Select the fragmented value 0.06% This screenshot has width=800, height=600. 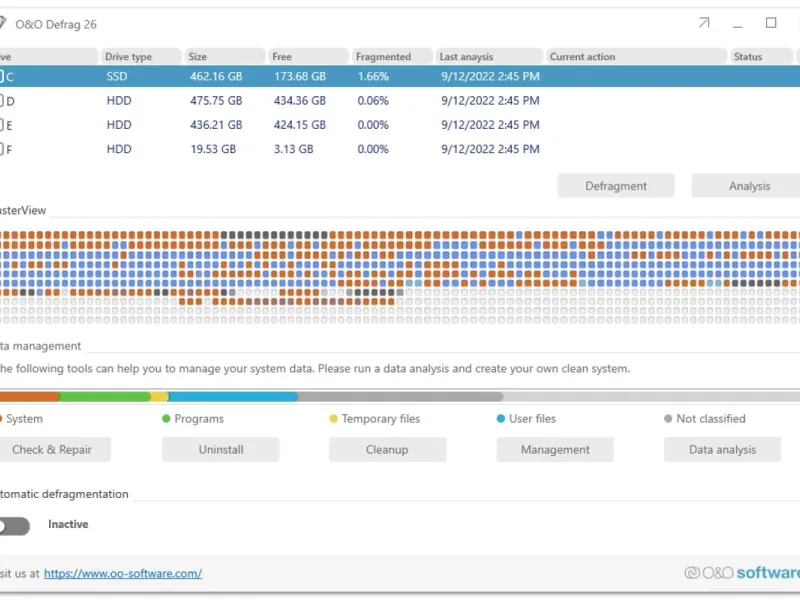tap(373, 101)
